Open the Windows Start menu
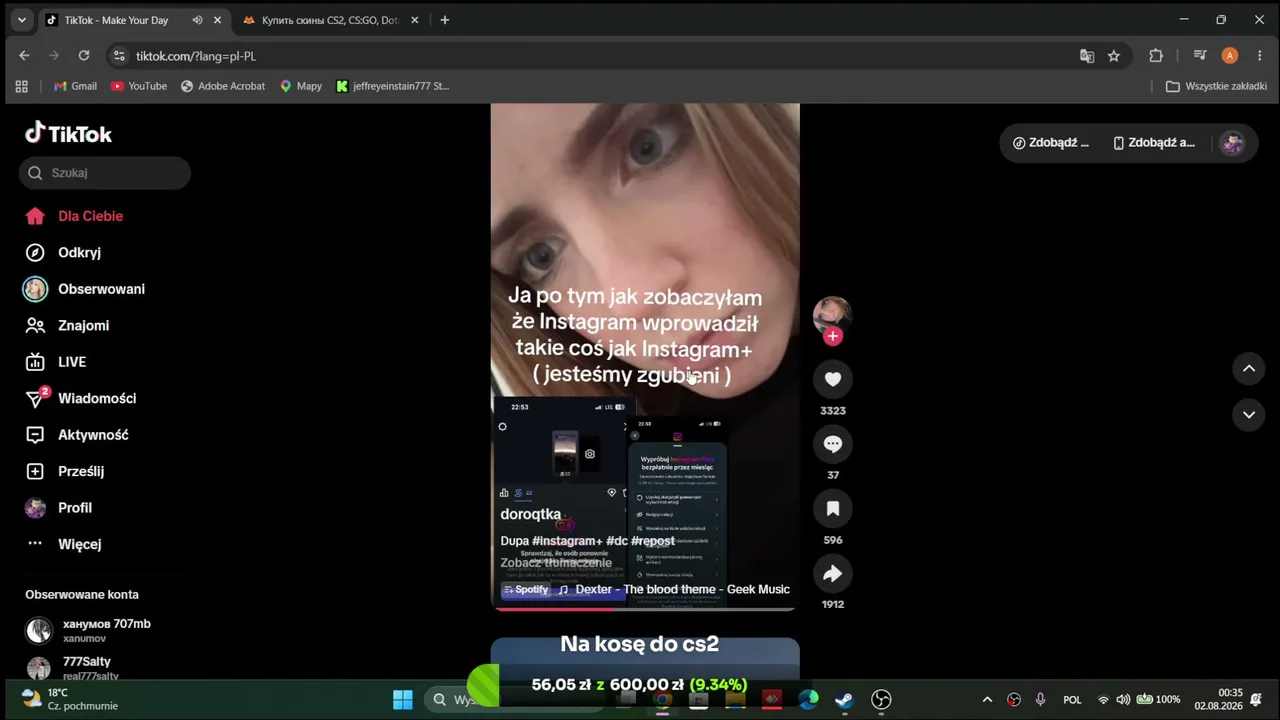This screenshot has height=720, width=1280. coord(403,699)
